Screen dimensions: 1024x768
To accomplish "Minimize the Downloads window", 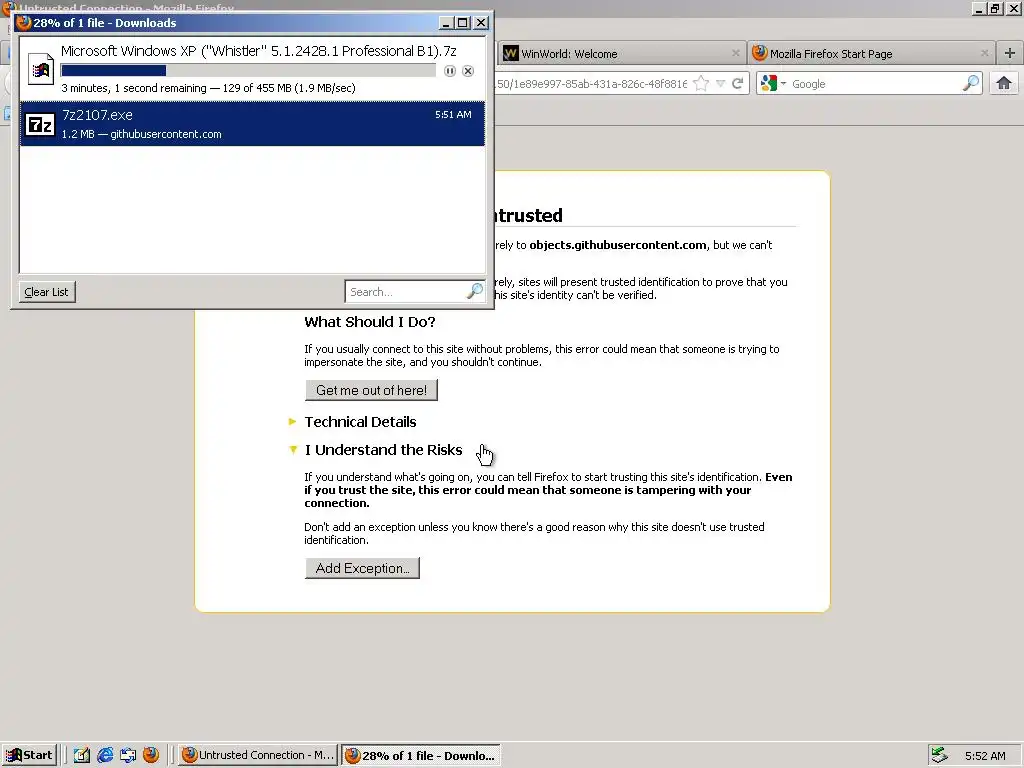I will pos(446,23).
